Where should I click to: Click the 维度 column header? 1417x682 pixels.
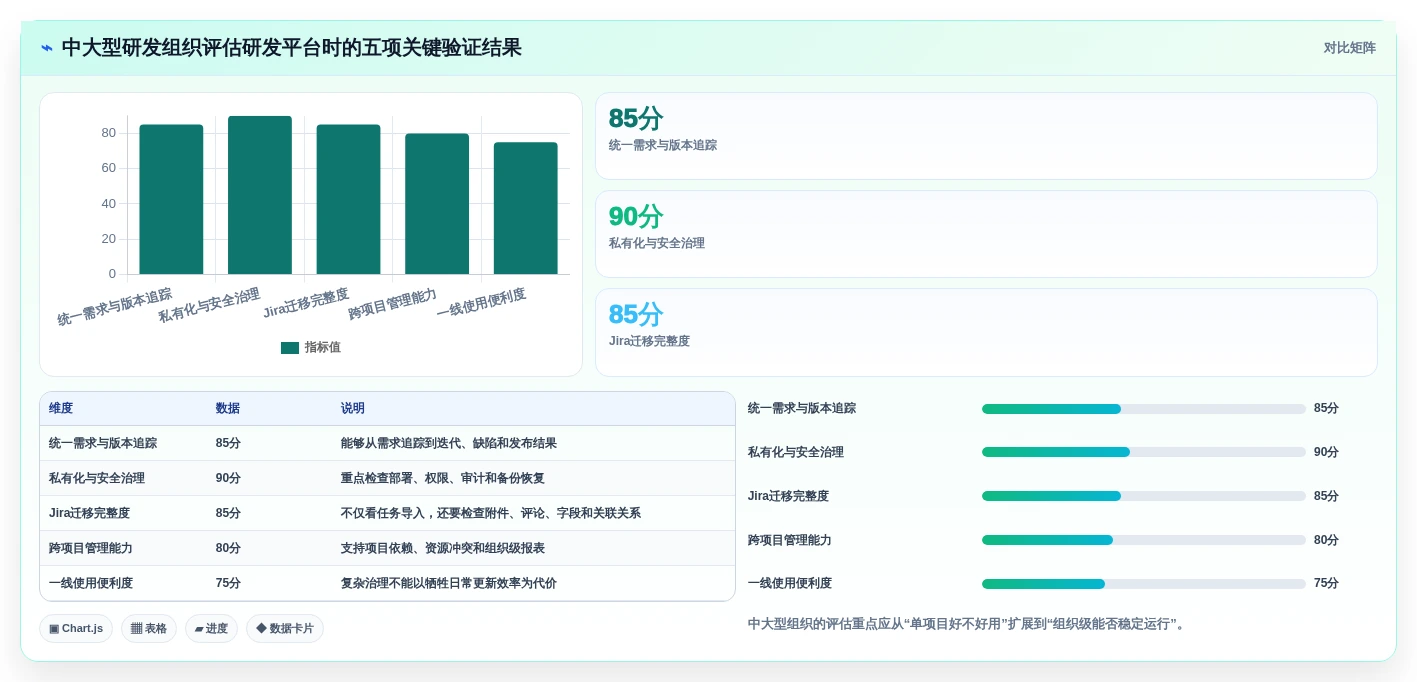(61, 409)
